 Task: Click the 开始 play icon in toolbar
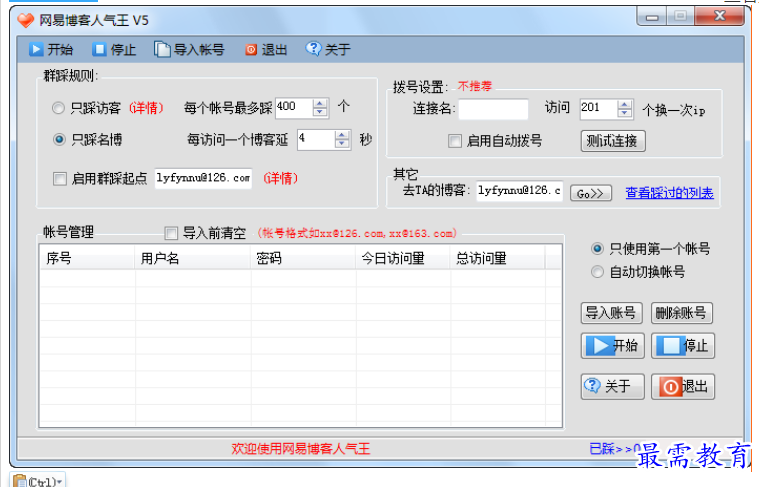(36, 49)
